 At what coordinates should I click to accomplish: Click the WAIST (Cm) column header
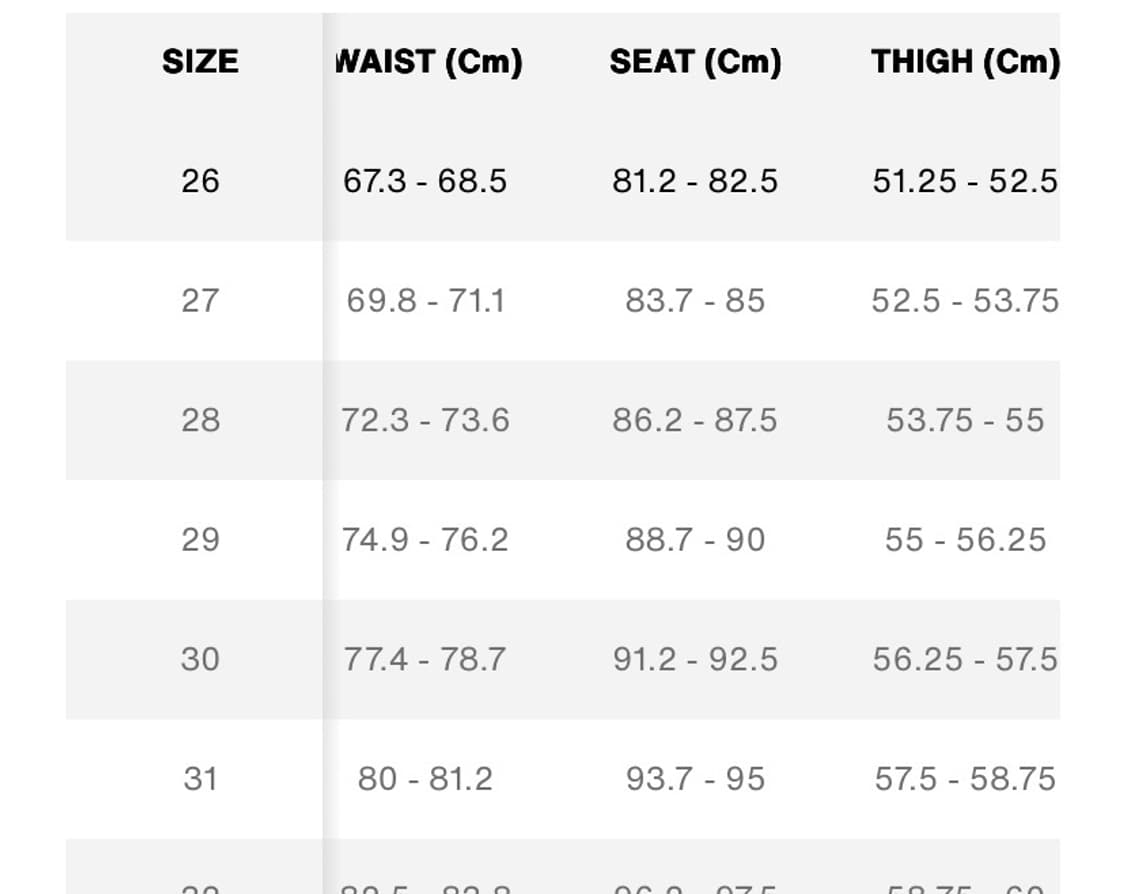click(428, 62)
